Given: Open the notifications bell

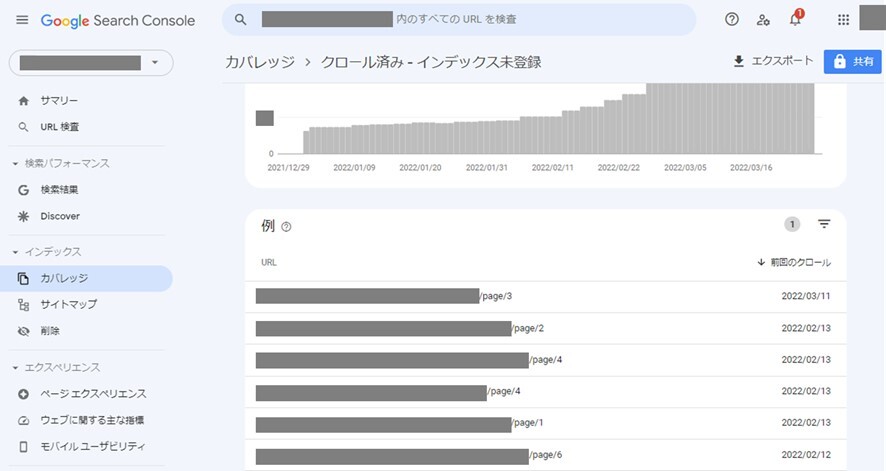Looking at the screenshot, I should (x=795, y=20).
